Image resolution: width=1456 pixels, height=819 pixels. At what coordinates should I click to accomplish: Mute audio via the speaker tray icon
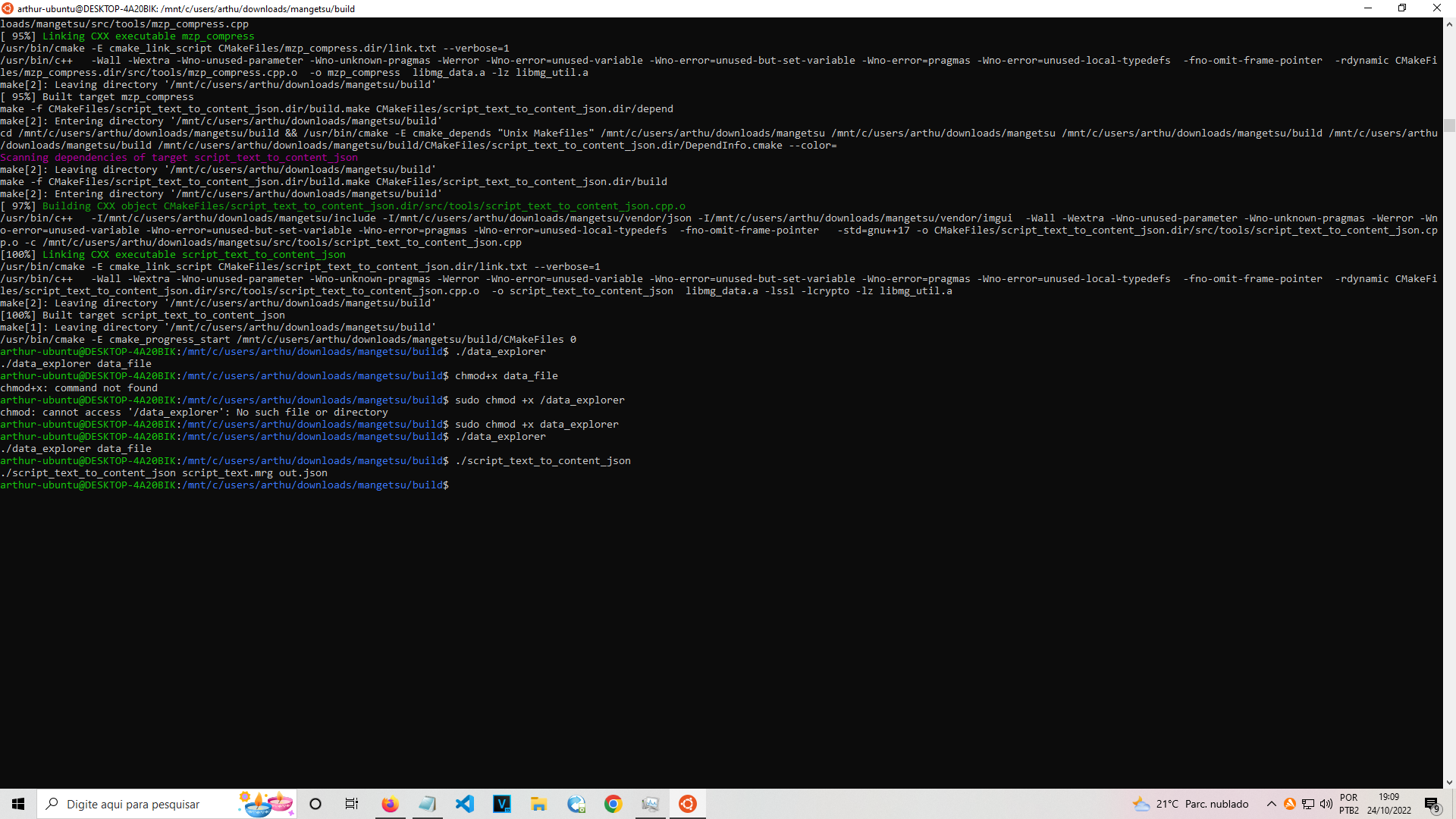click(x=1326, y=804)
